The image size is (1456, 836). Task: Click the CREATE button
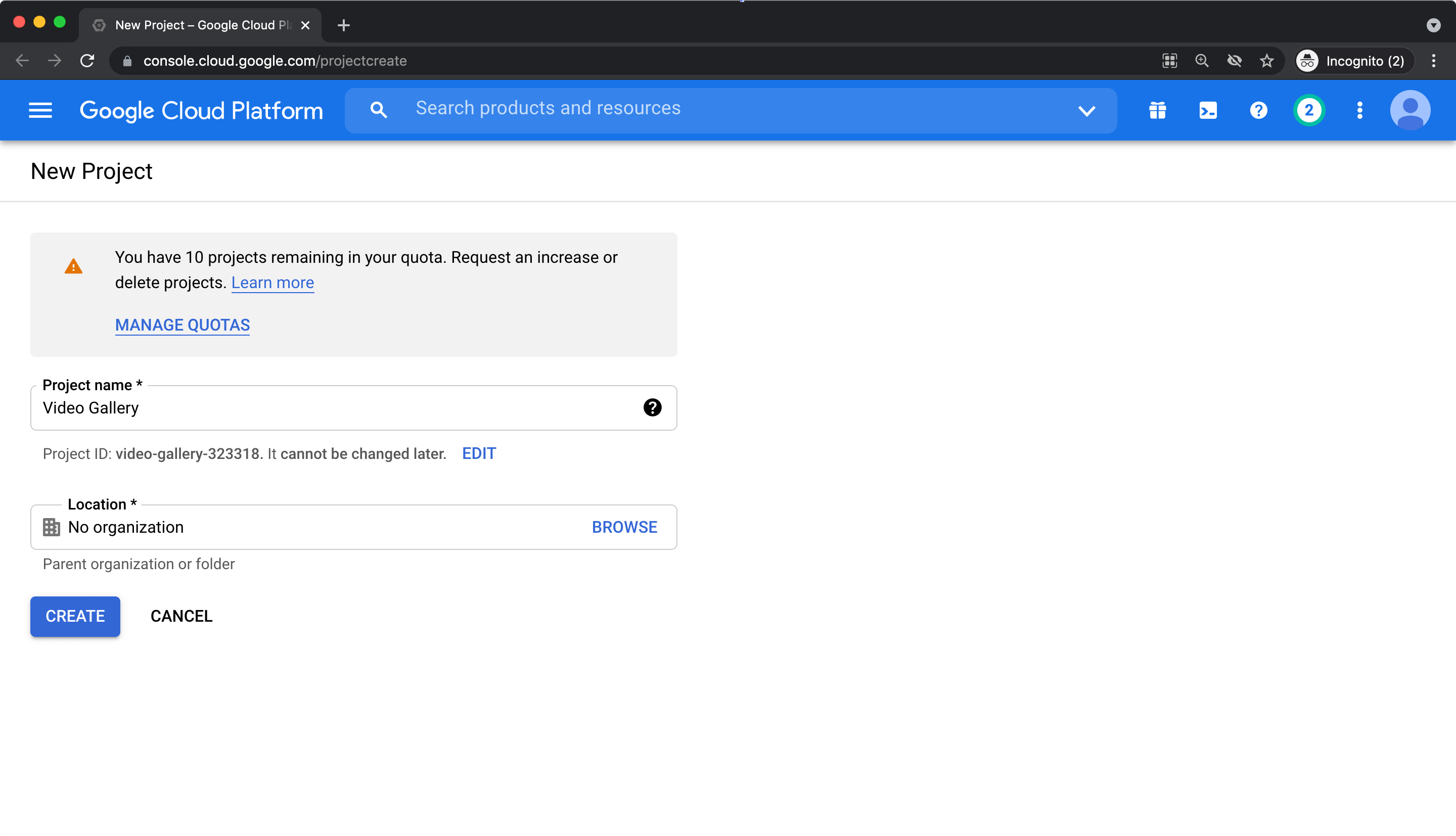click(x=75, y=617)
